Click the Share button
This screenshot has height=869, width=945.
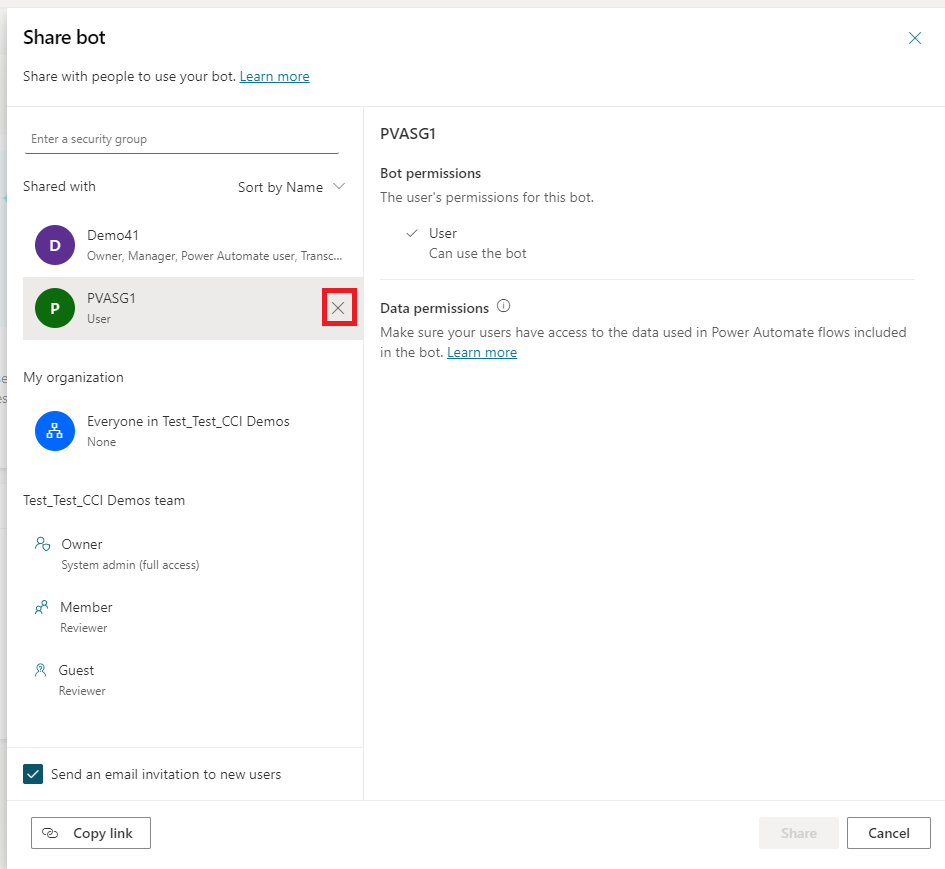click(799, 833)
